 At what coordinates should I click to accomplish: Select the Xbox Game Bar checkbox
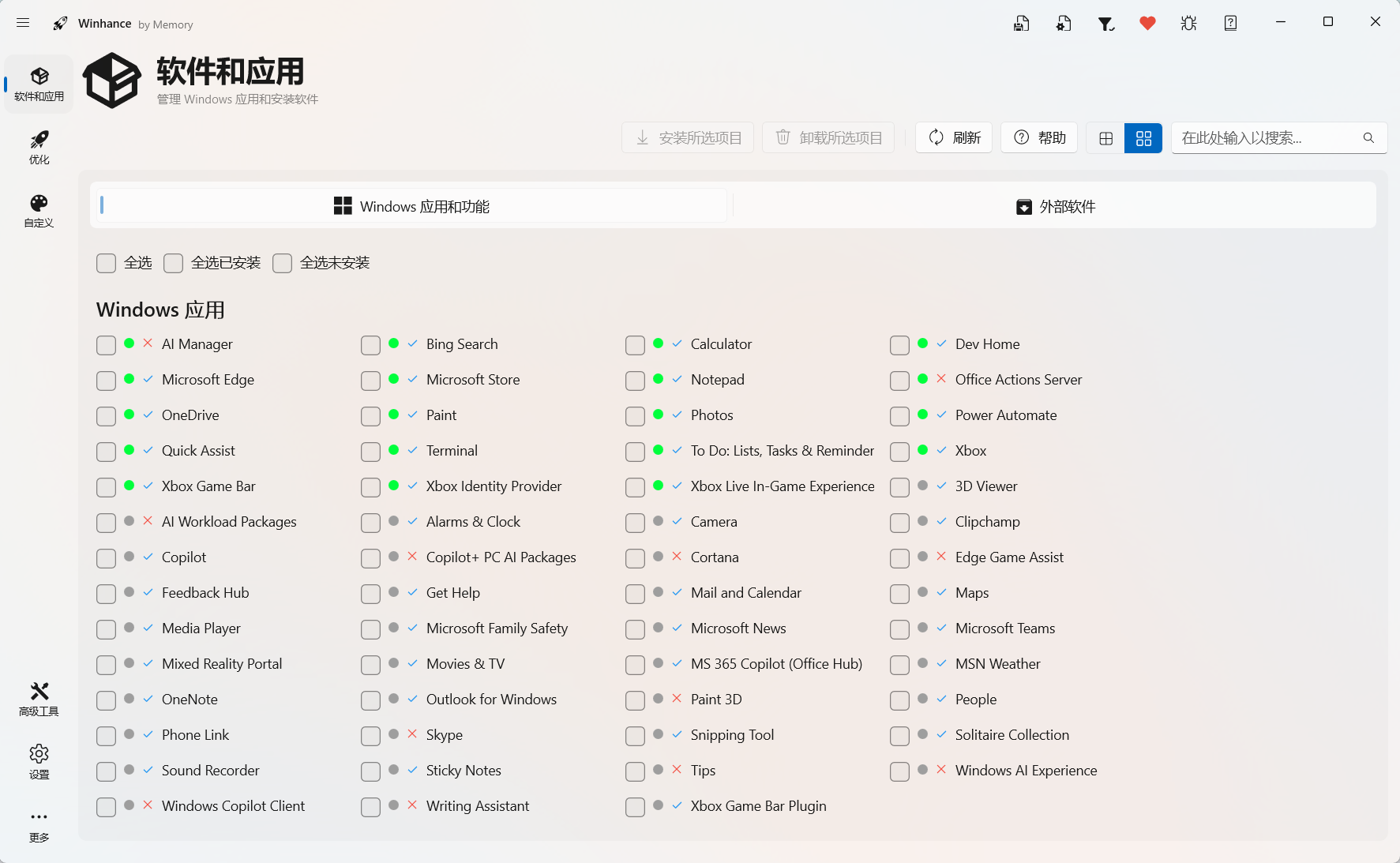(106, 487)
